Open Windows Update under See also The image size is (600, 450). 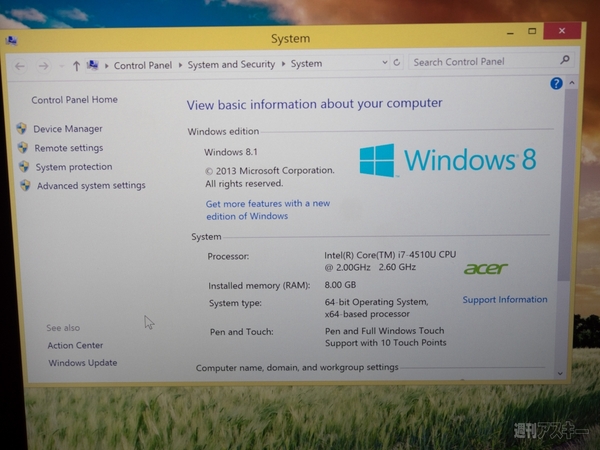83,363
